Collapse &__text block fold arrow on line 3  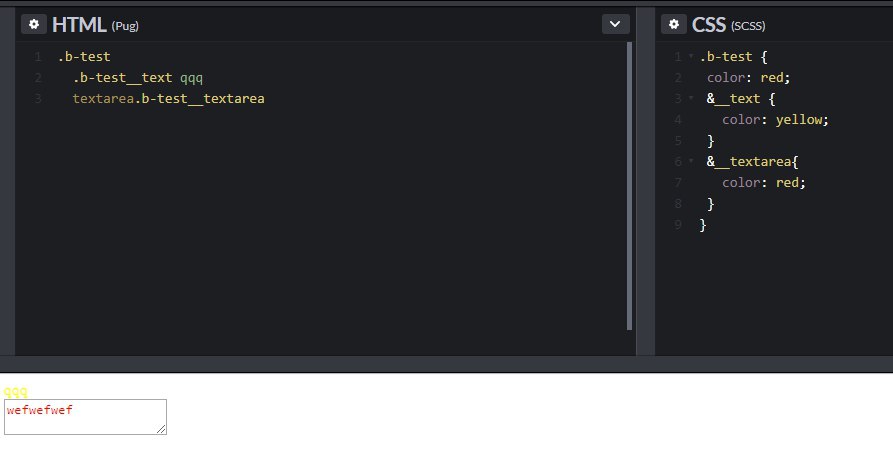[691, 99]
